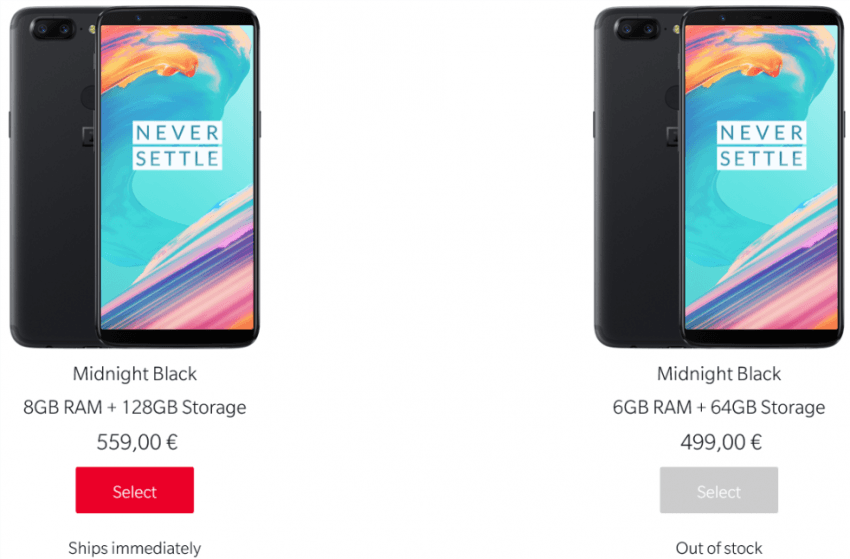This screenshot has width=850, height=559.
Task: Click the 6GB RAM + 64GB Storage label
Action: [719, 407]
